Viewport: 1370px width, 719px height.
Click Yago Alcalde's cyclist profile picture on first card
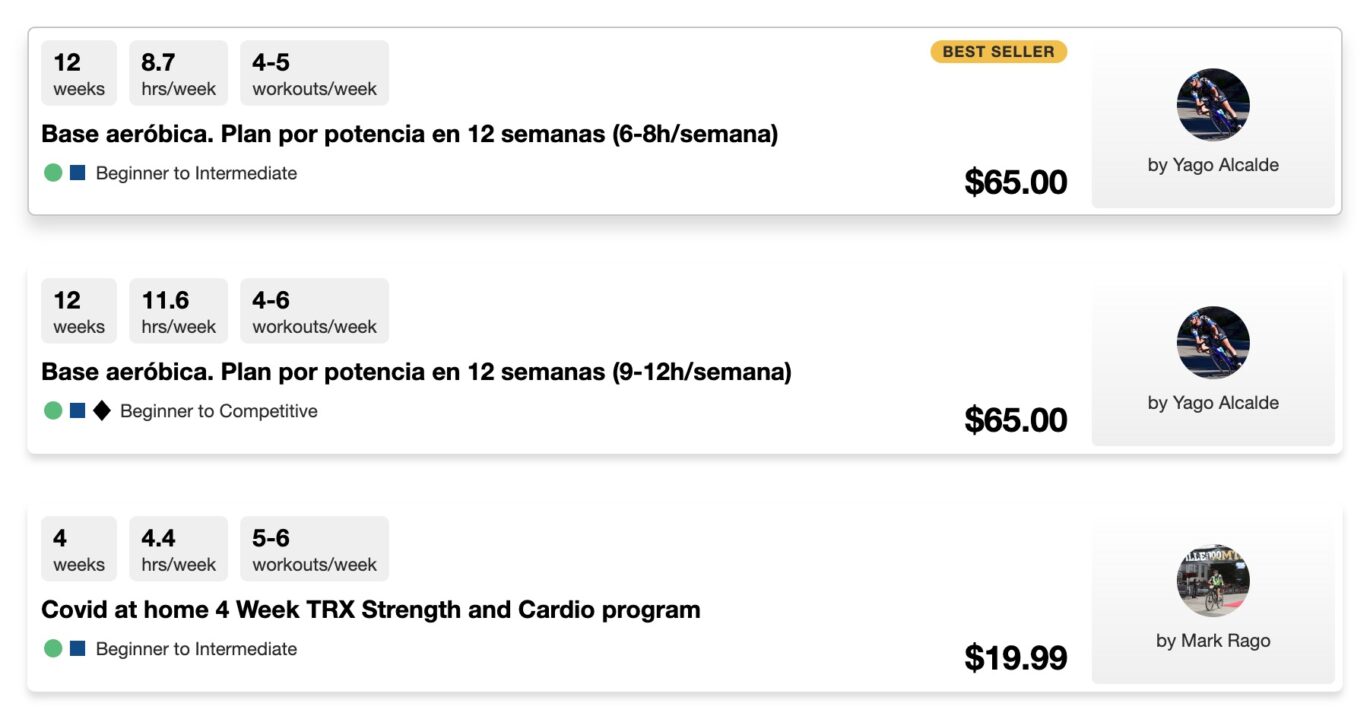click(x=1213, y=104)
